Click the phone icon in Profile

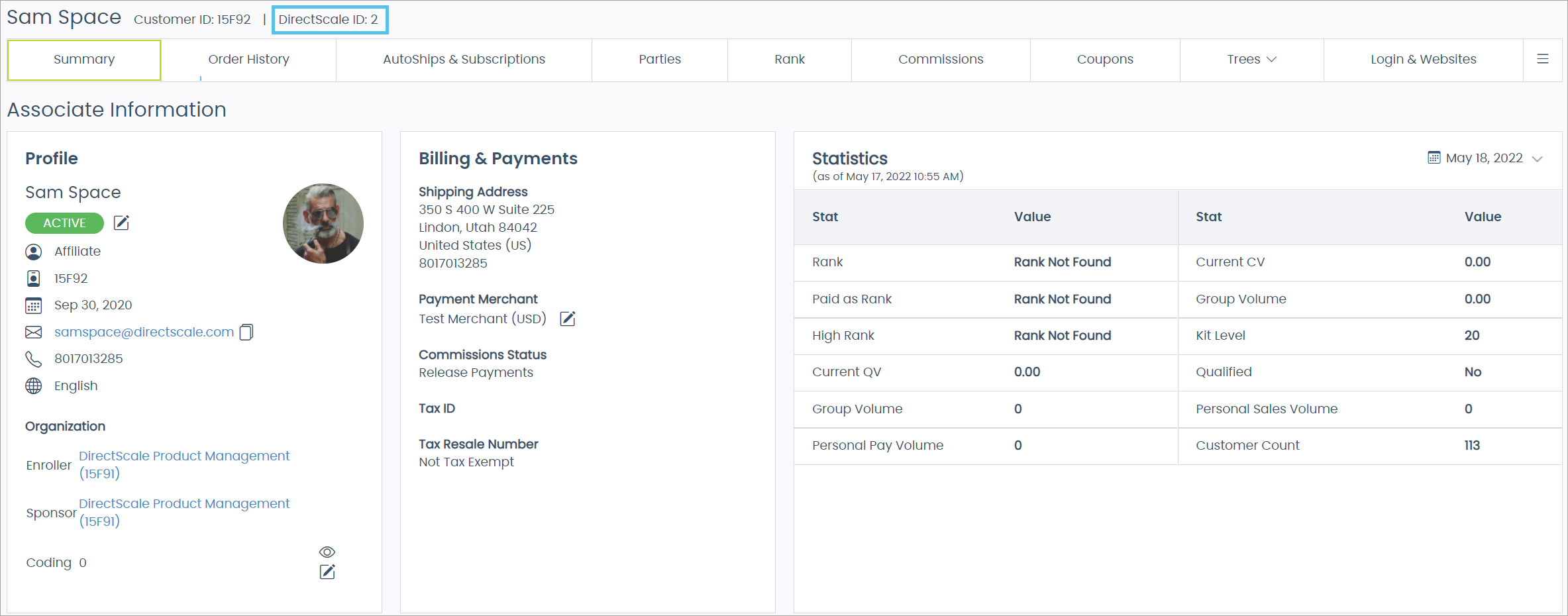(x=33, y=358)
